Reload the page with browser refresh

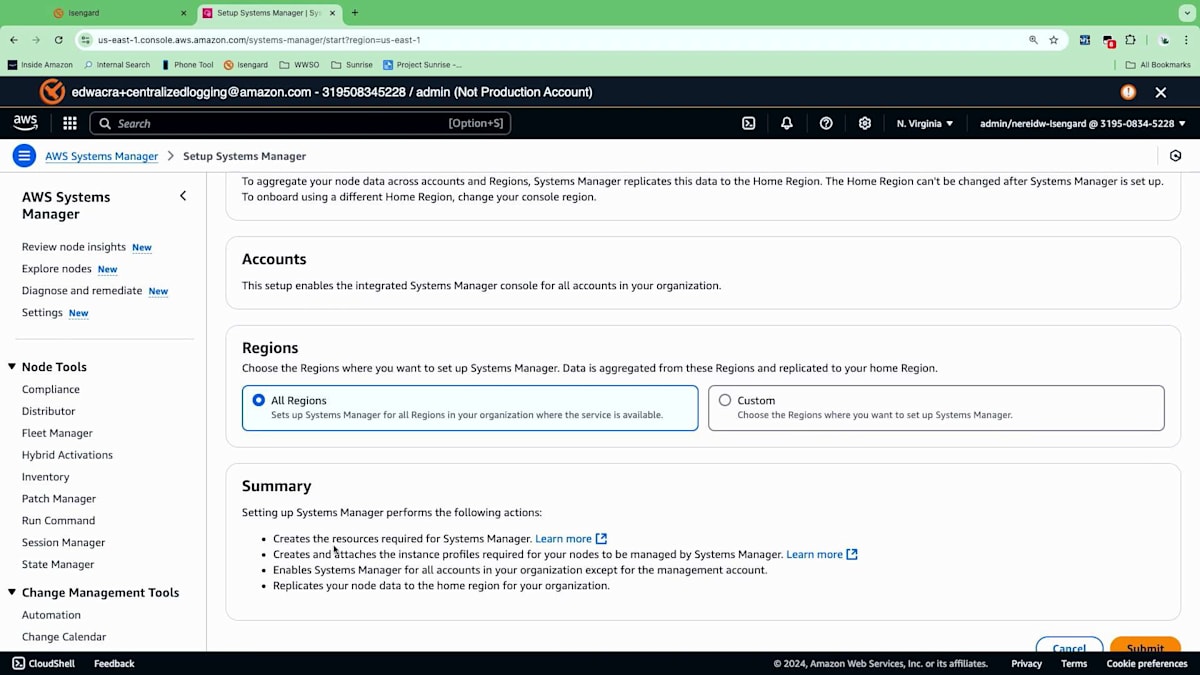(x=59, y=40)
